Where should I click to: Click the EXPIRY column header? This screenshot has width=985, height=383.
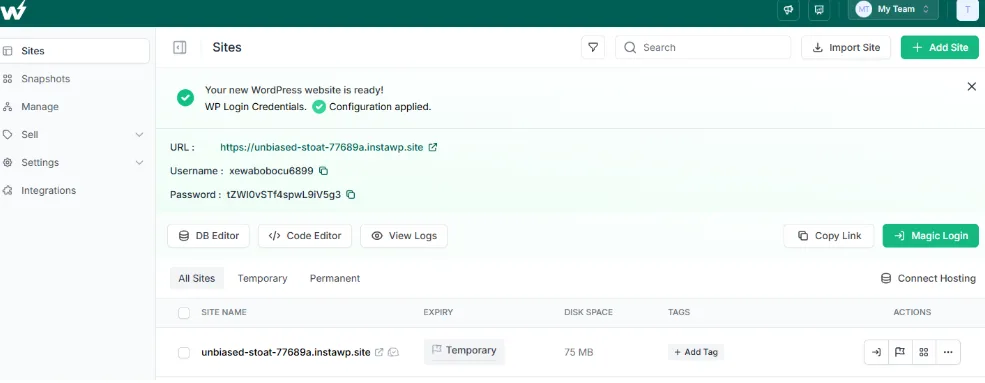point(438,312)
